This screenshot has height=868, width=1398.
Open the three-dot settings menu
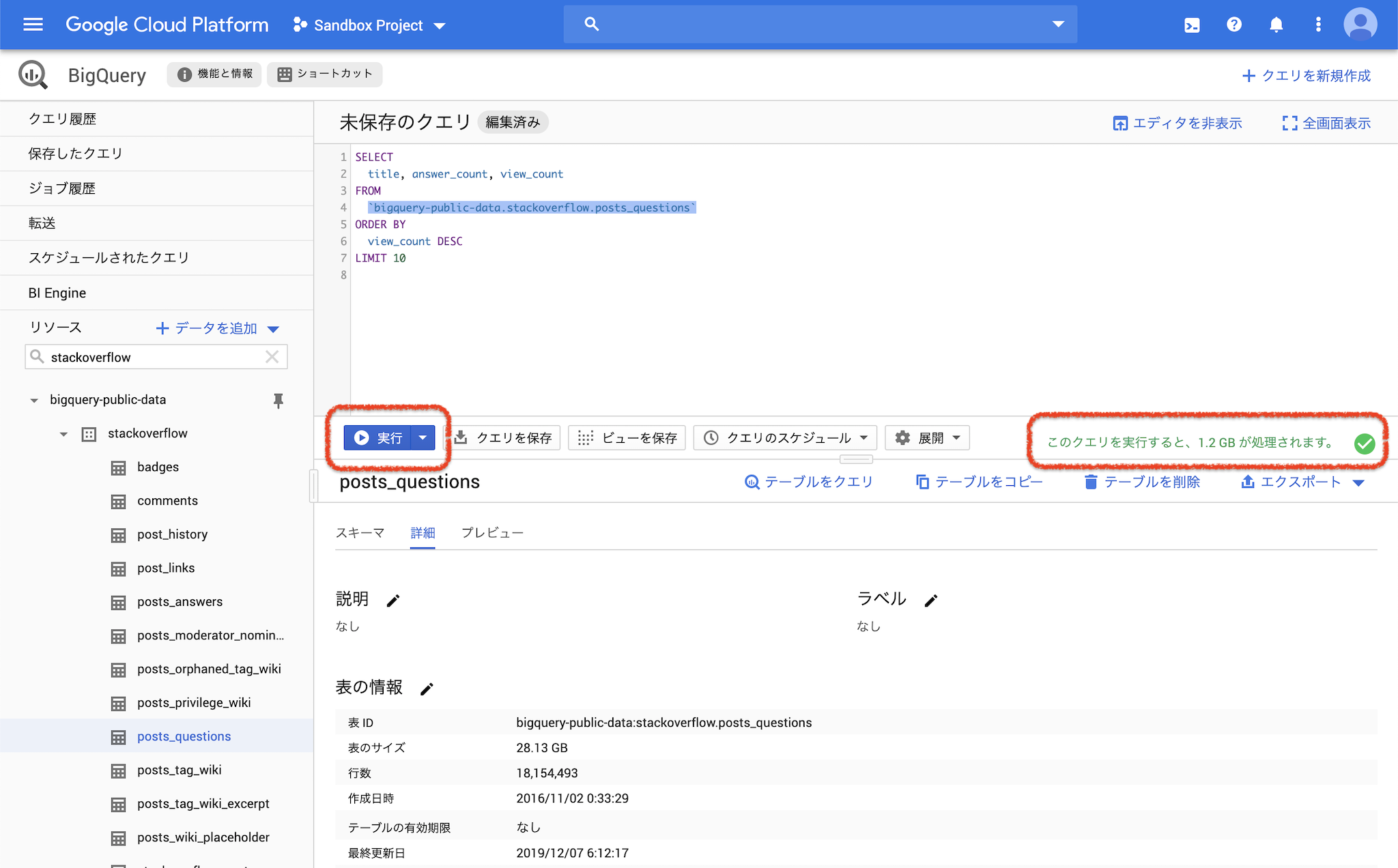point(1318,25)
